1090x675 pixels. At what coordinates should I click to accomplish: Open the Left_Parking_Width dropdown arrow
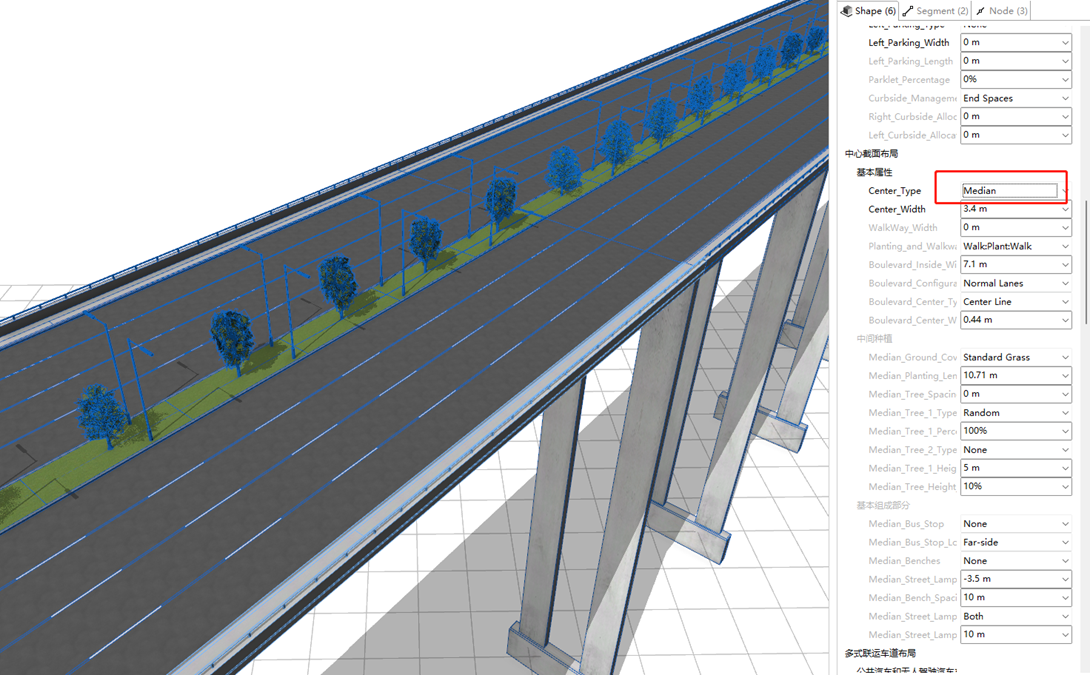pyautogui.click(x=1065, y=42)
